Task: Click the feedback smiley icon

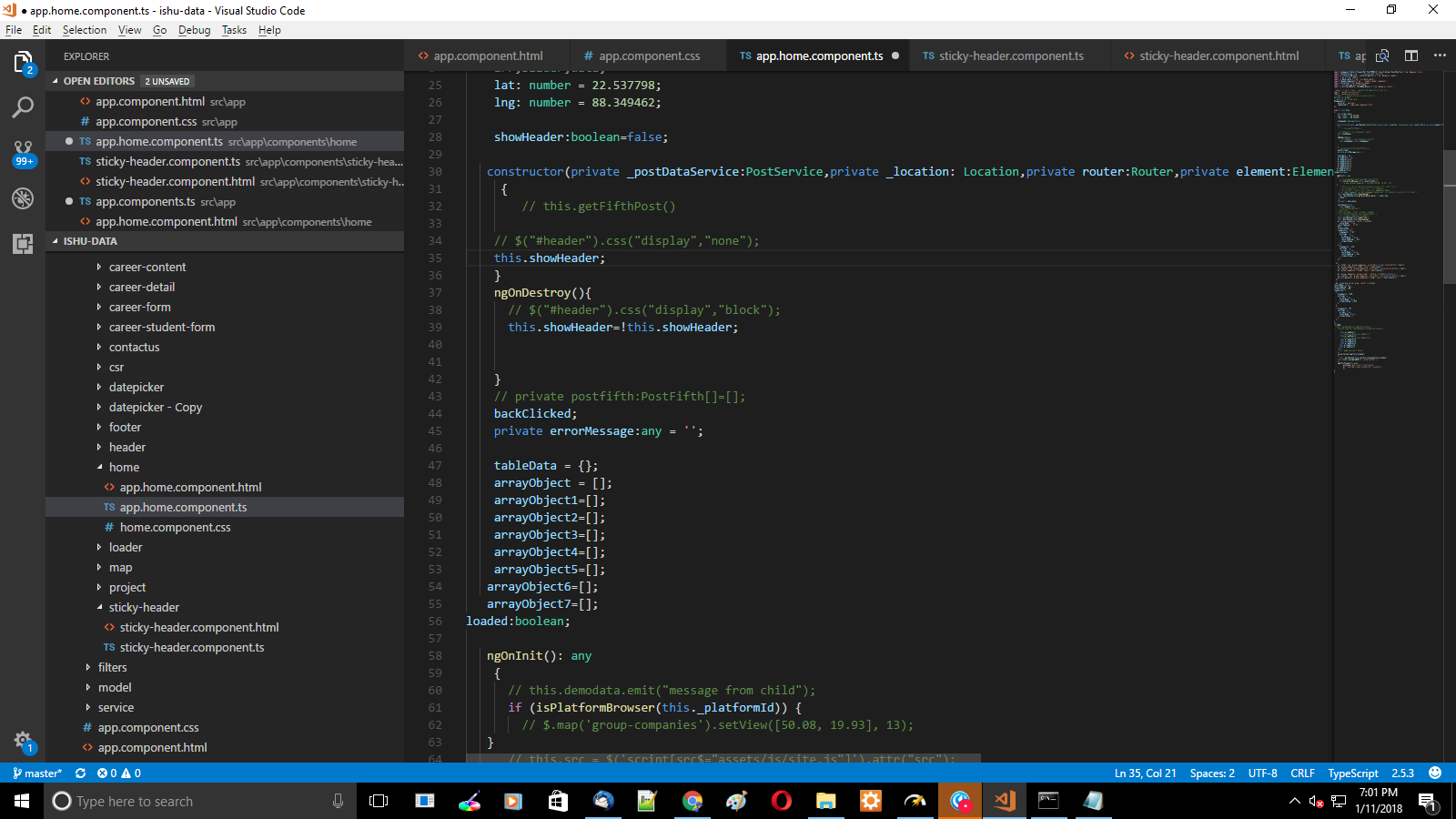Action: click(1435, 773)
